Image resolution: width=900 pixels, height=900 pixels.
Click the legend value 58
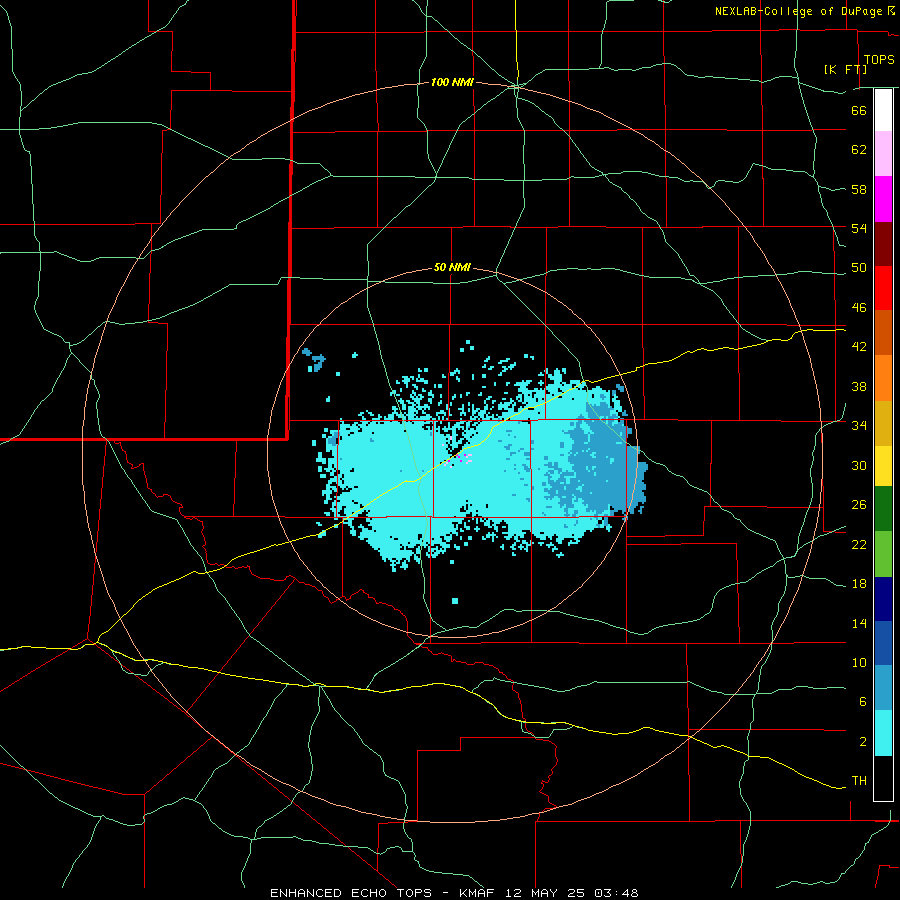[x=859, y=189]
